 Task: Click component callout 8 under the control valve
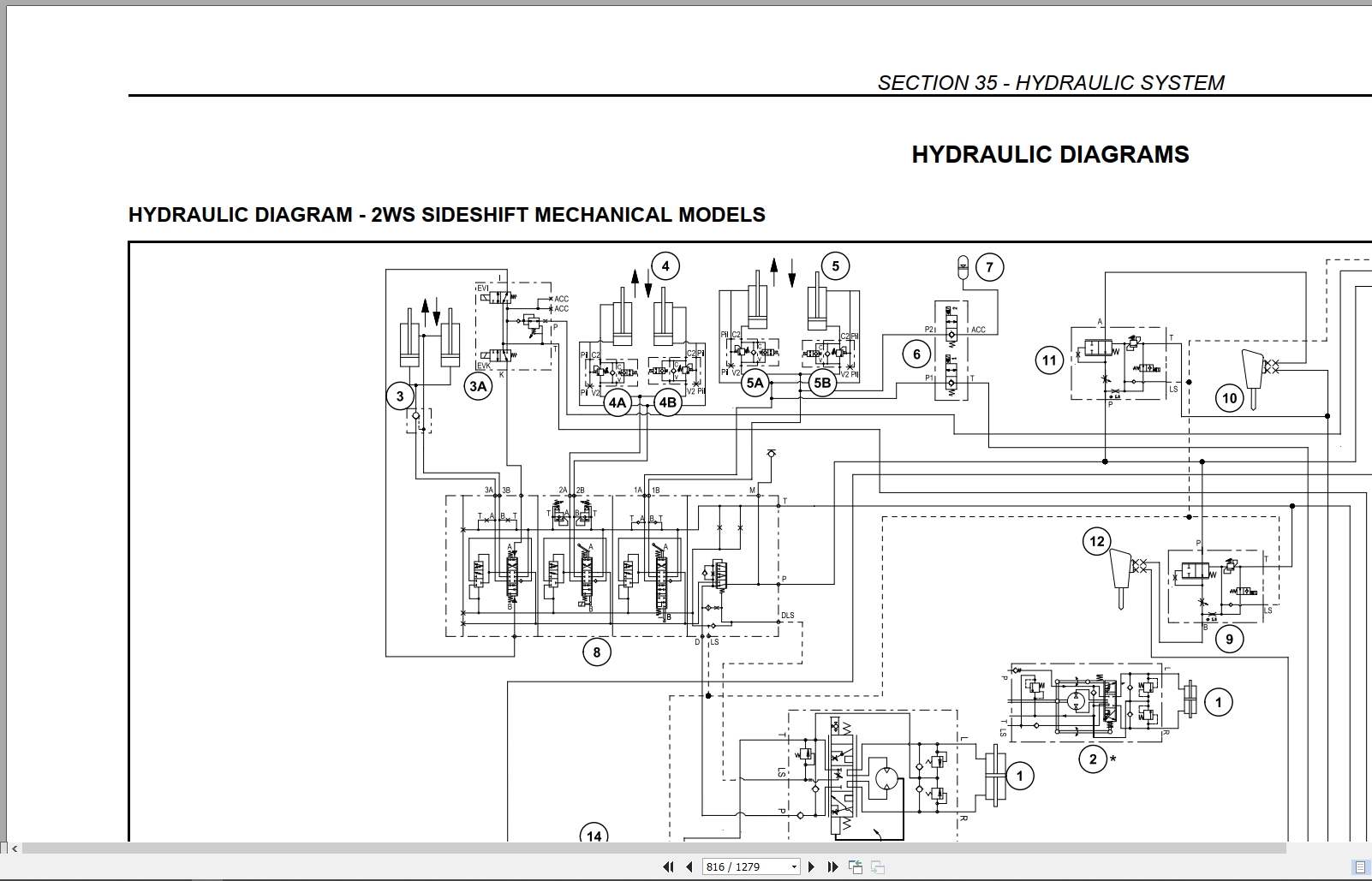597,652
